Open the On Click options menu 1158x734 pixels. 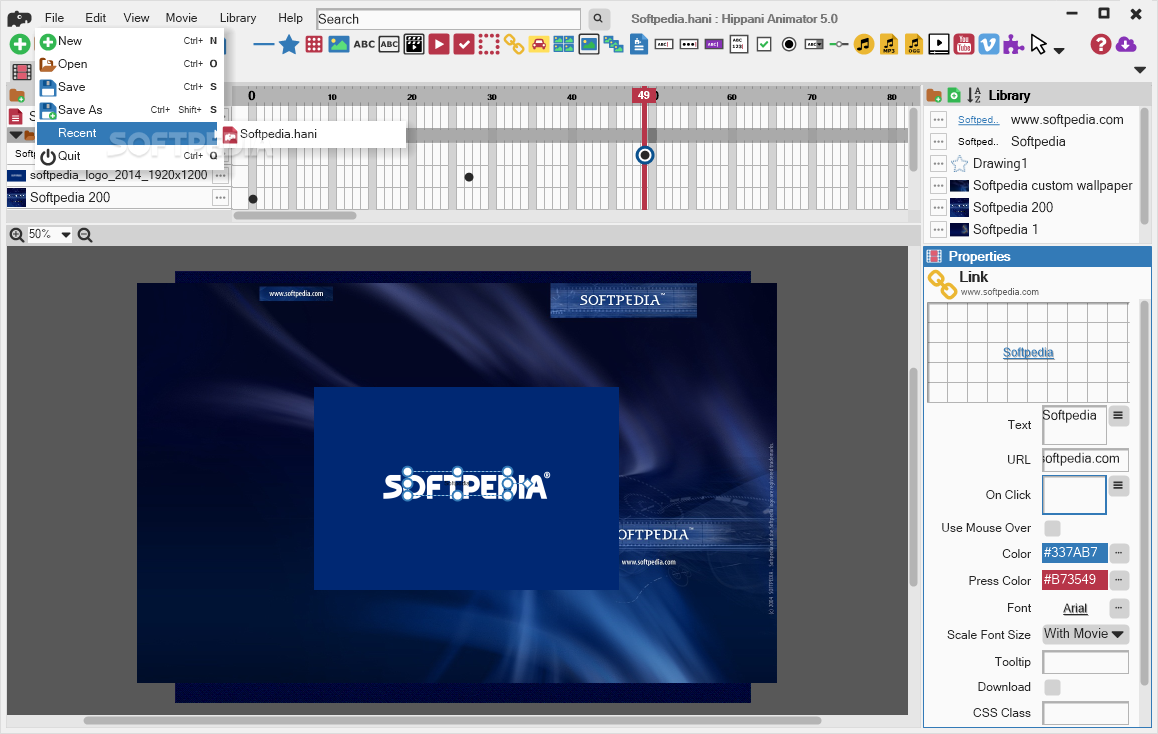[x=1118, y=485]
